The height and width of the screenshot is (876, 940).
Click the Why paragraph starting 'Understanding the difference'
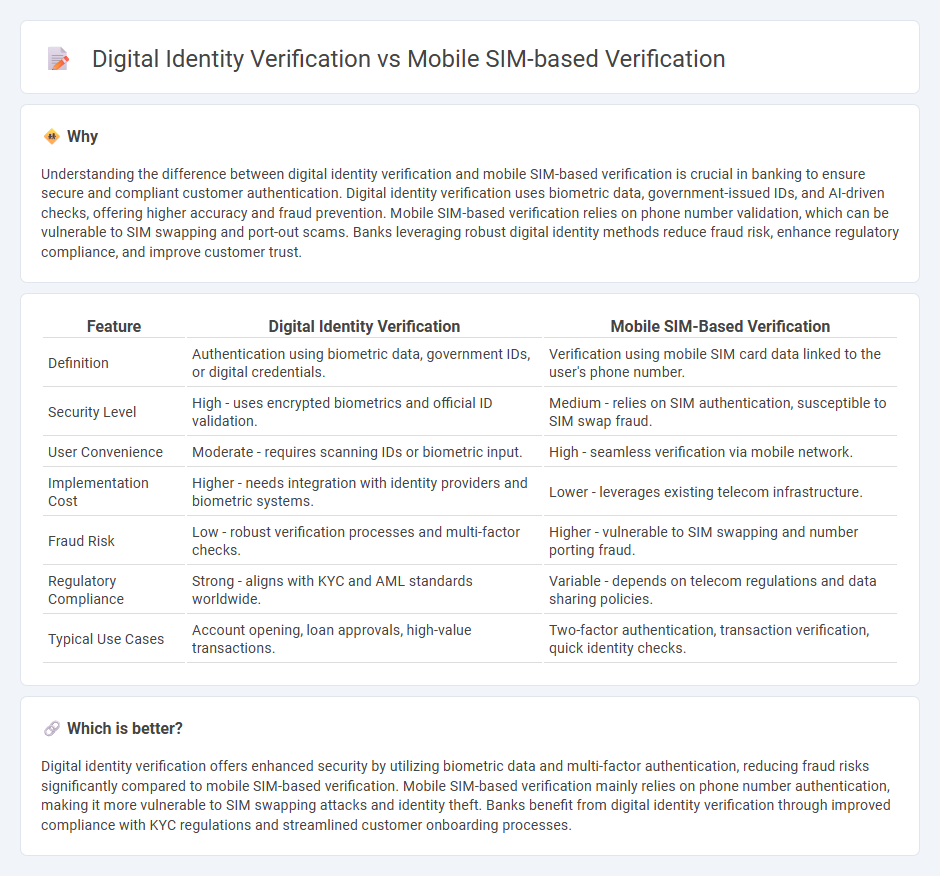pyautogui.click(x=470, y=213)
